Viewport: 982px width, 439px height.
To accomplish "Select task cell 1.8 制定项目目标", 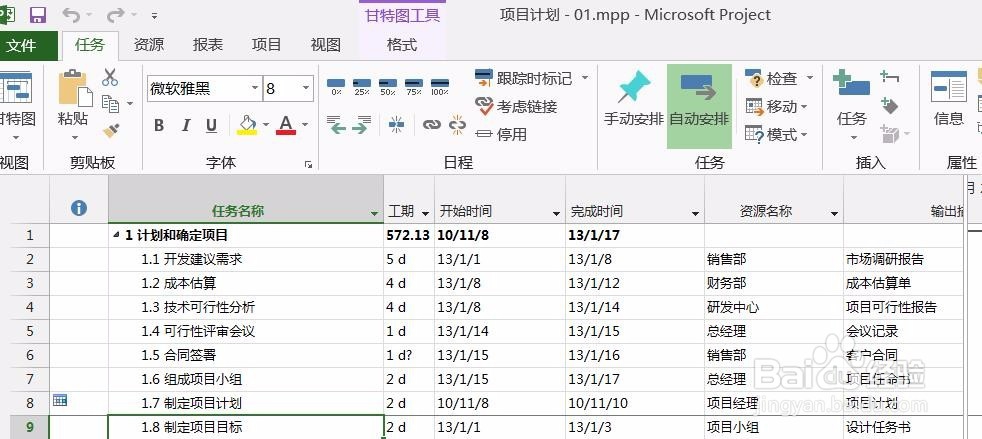I will pos(246,427).
